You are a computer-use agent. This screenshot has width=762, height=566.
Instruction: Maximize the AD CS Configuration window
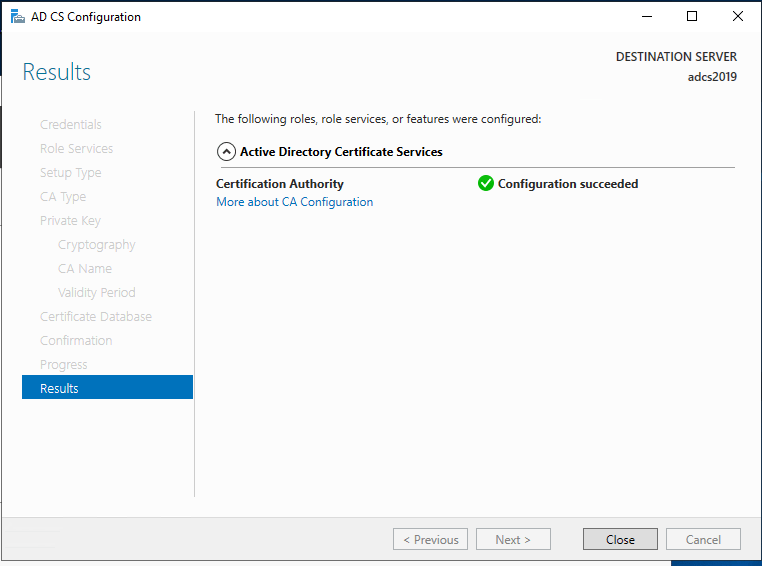click(x=692, y=16)
